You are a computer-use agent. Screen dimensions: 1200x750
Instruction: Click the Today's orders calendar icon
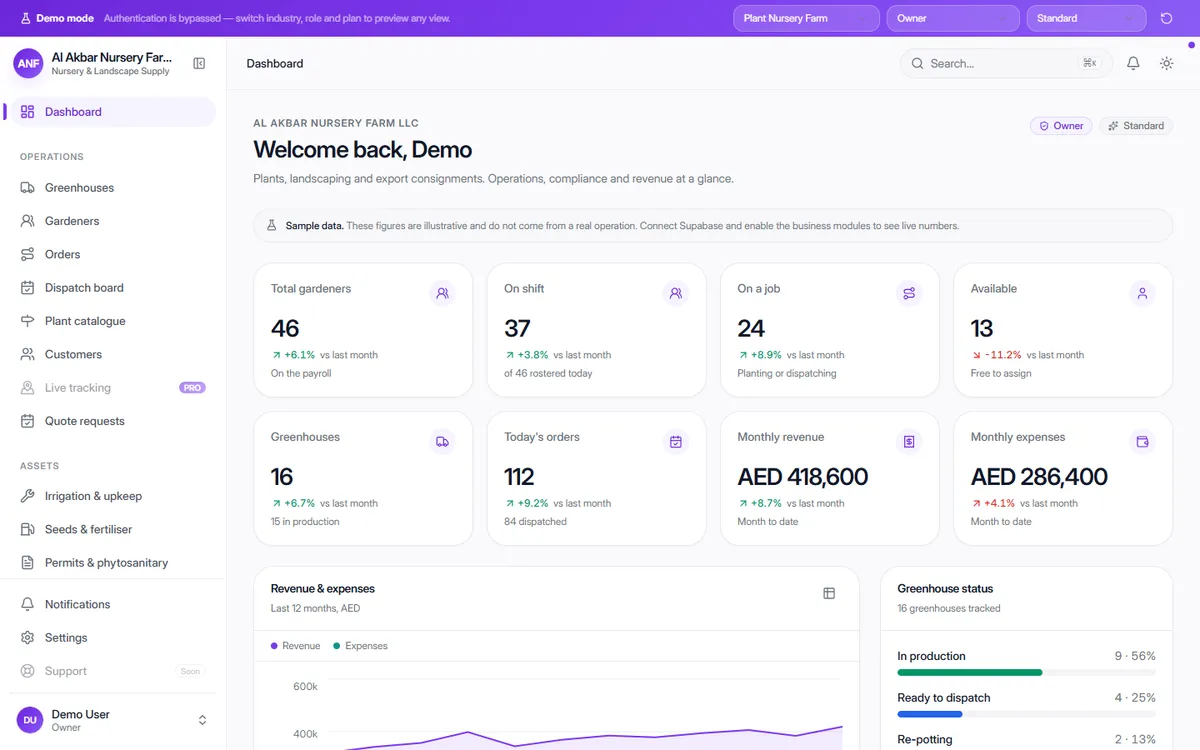click(676, 441)
